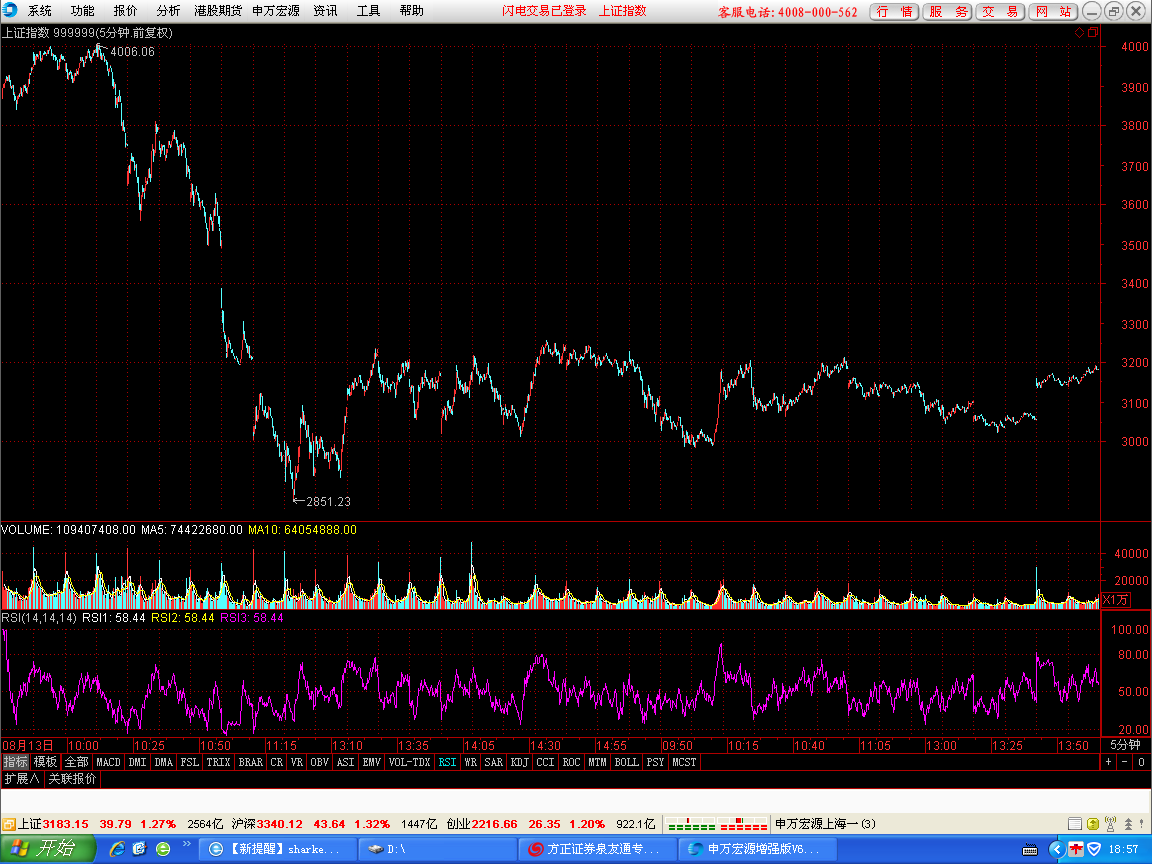Image resolution: width=1152 pixels, height=864 pixels.
Task: Open the 资讯 menu
Action: coord(325,11)
